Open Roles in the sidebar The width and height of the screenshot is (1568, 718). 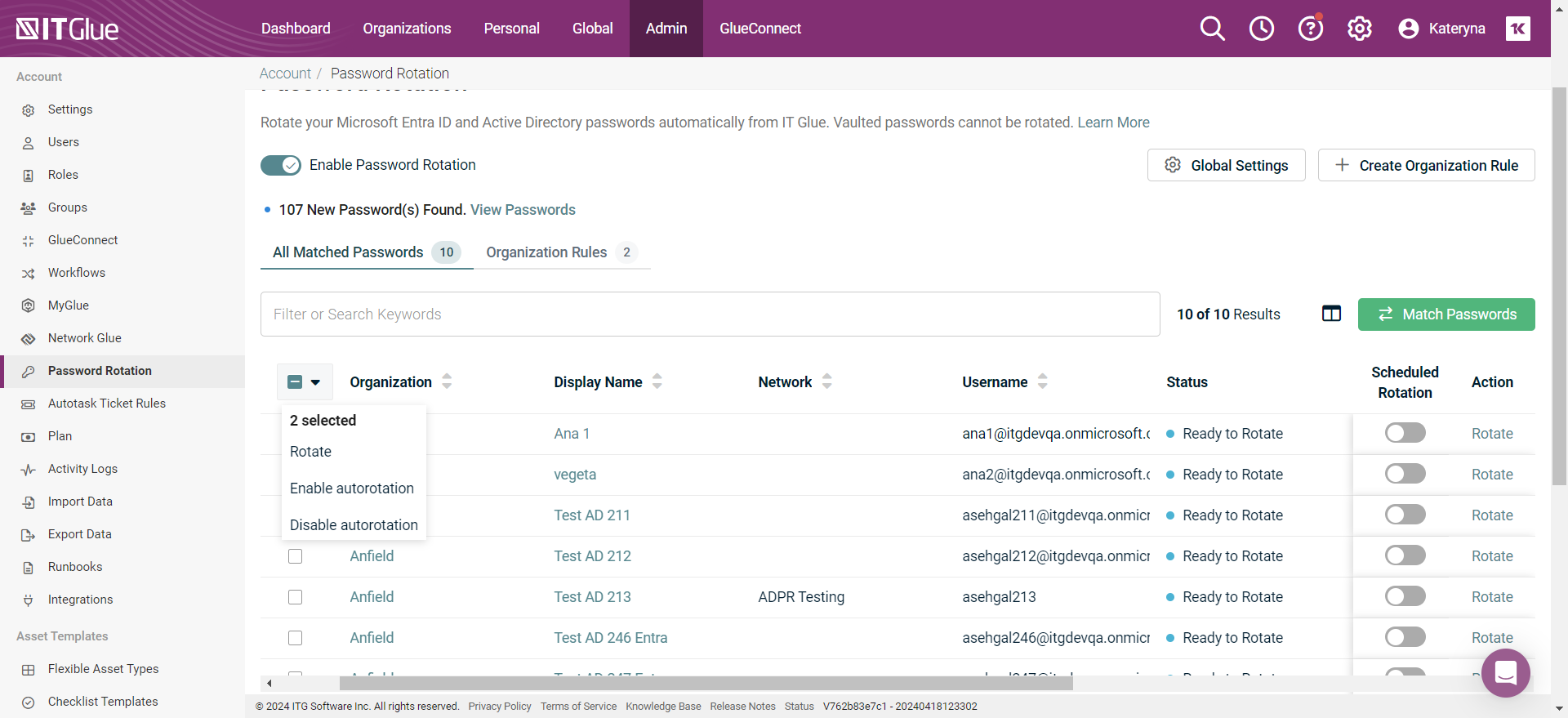63,175
